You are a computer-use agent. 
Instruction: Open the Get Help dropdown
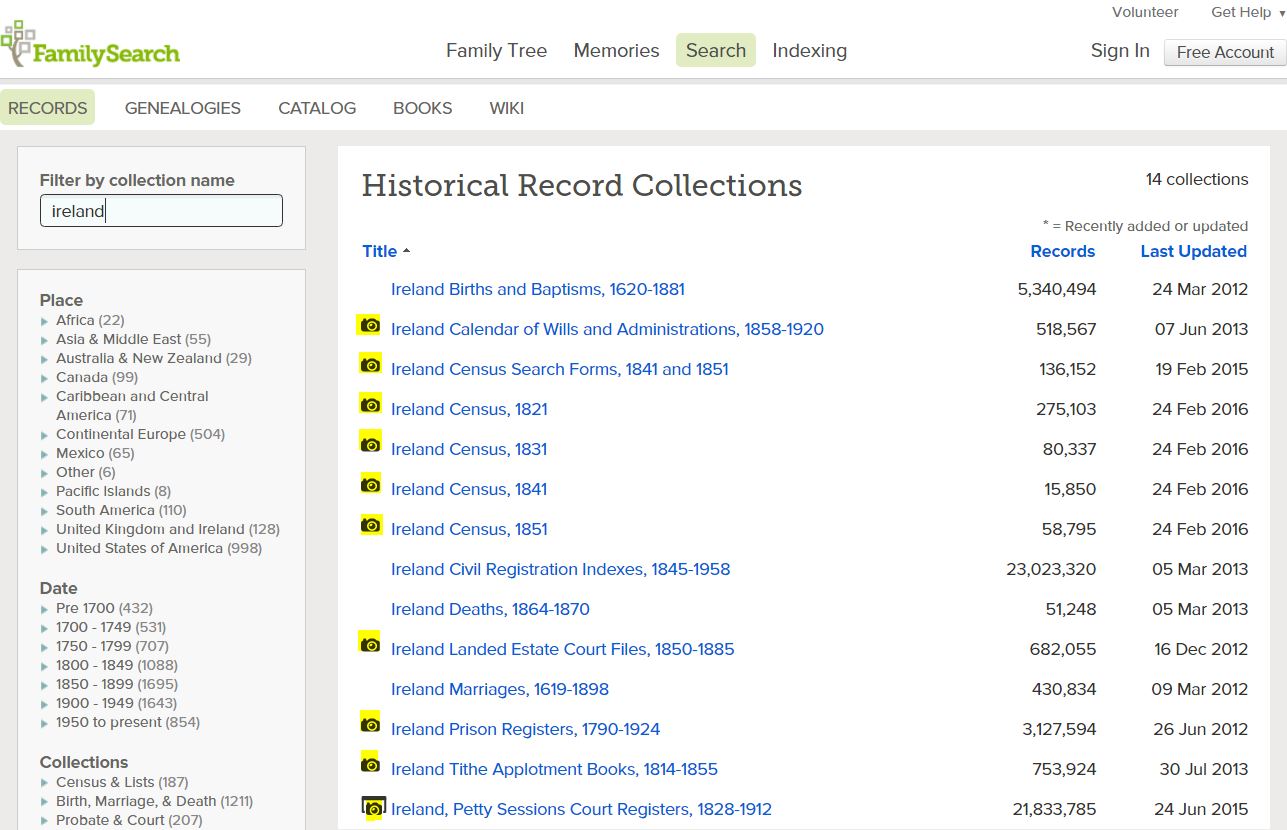pyautogui.click(x=1241, y=12)
